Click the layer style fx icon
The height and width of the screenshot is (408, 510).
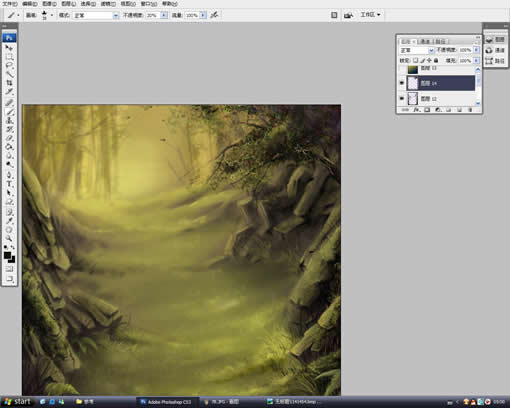click(416, 110)
